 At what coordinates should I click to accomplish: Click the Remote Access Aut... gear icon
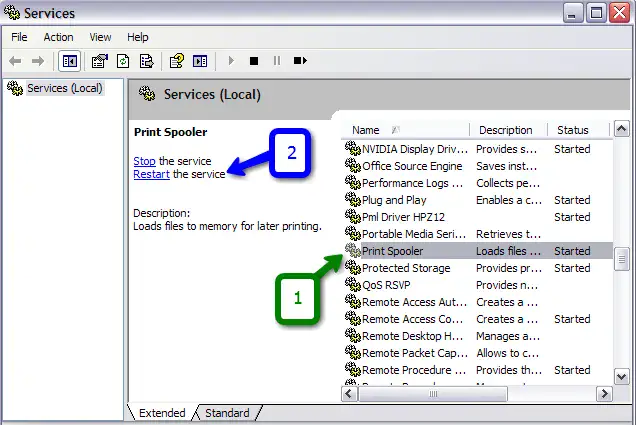(353, 302)
